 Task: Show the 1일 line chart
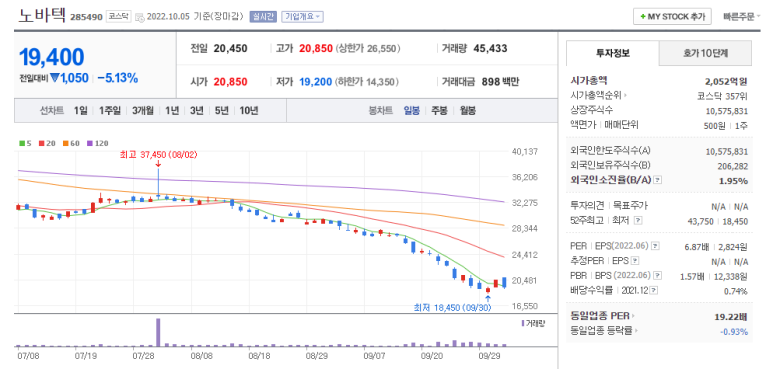pos(80,110)
